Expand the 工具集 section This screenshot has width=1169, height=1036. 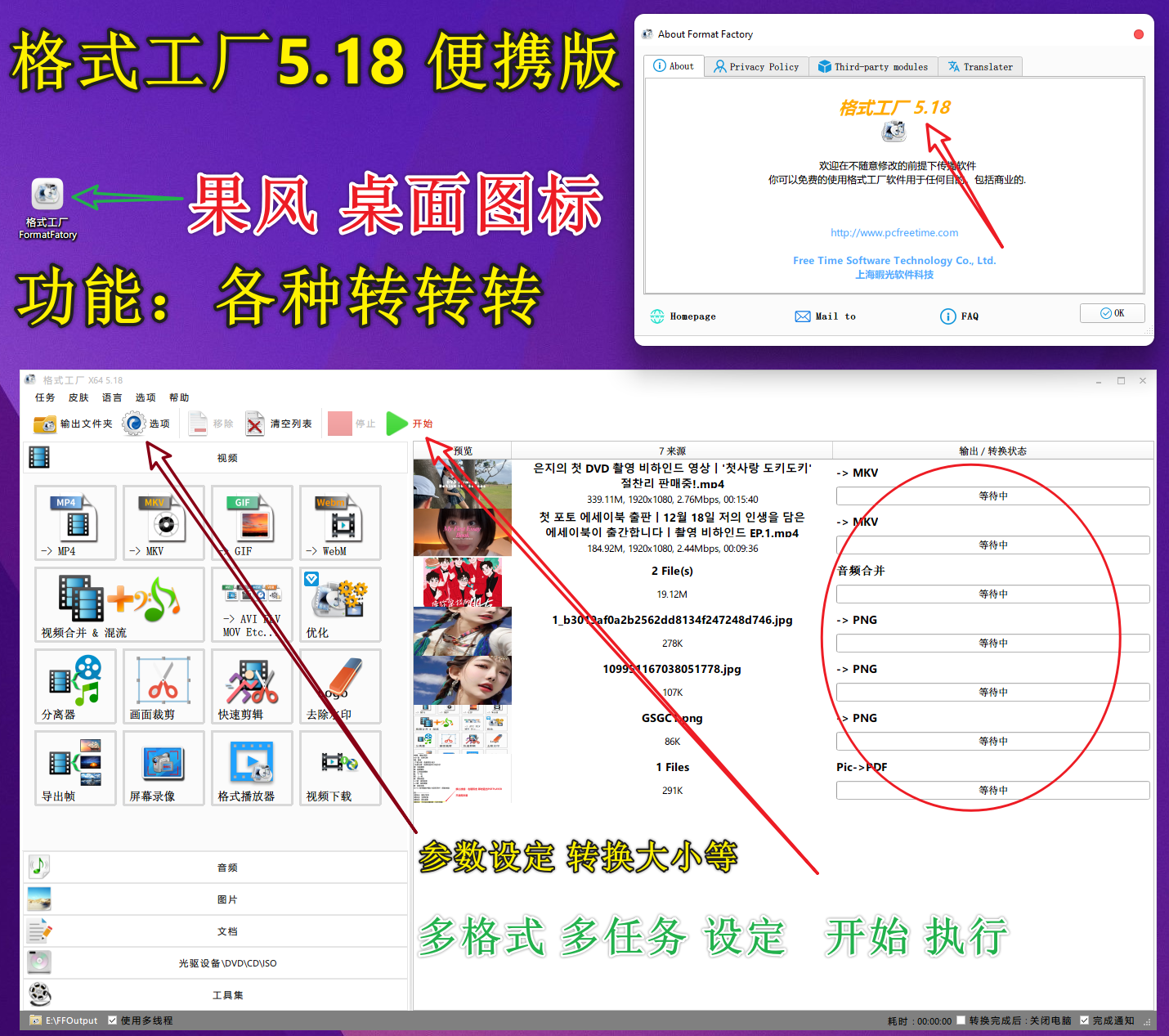click(x=226, y=994)
